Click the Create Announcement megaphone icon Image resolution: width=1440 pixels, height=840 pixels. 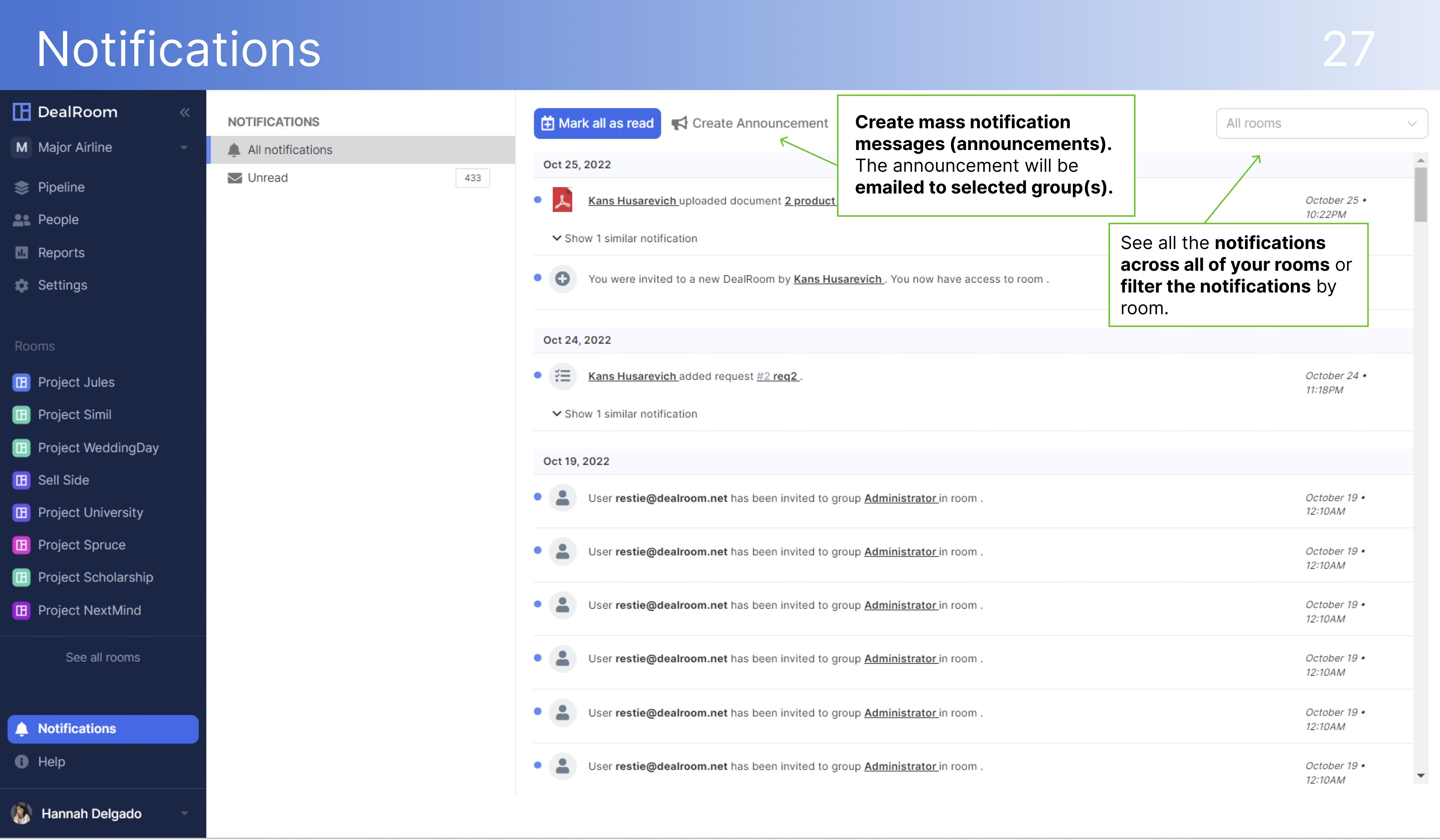click(x=680, y=123)
